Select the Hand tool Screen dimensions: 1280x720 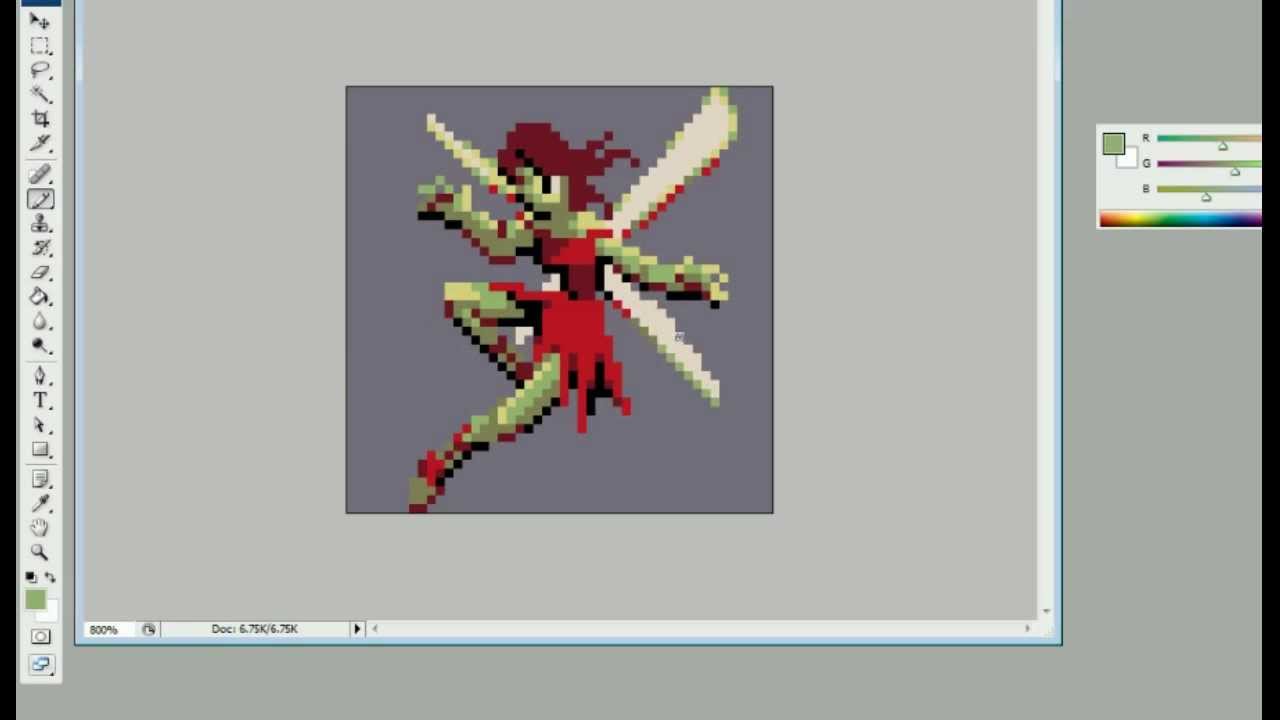pos(40,527)
